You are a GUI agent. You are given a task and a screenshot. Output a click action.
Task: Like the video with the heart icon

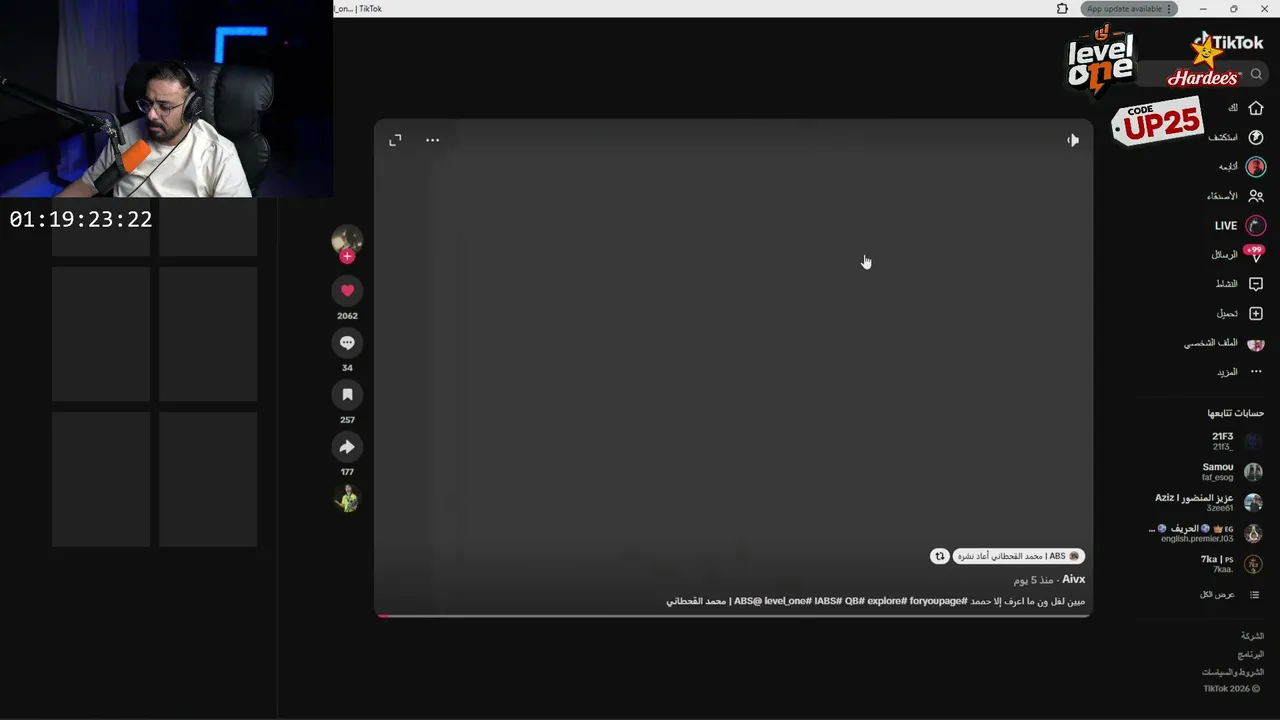(347, 290)
